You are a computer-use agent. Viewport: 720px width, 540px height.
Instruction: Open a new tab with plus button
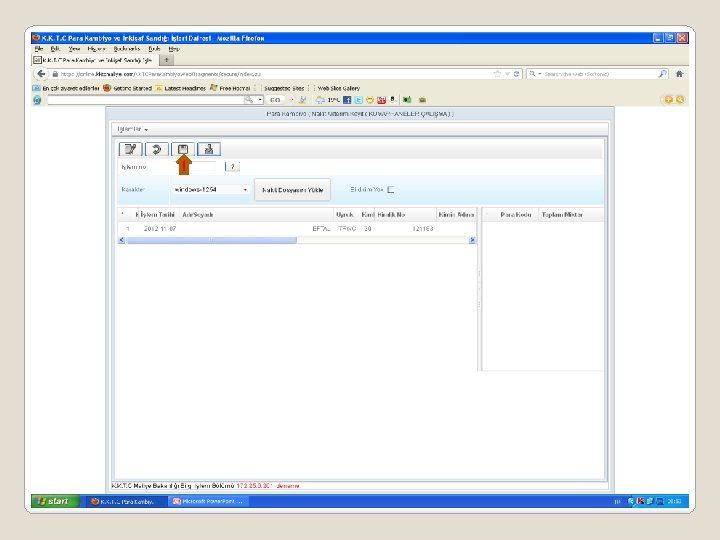tap(167, 60)
